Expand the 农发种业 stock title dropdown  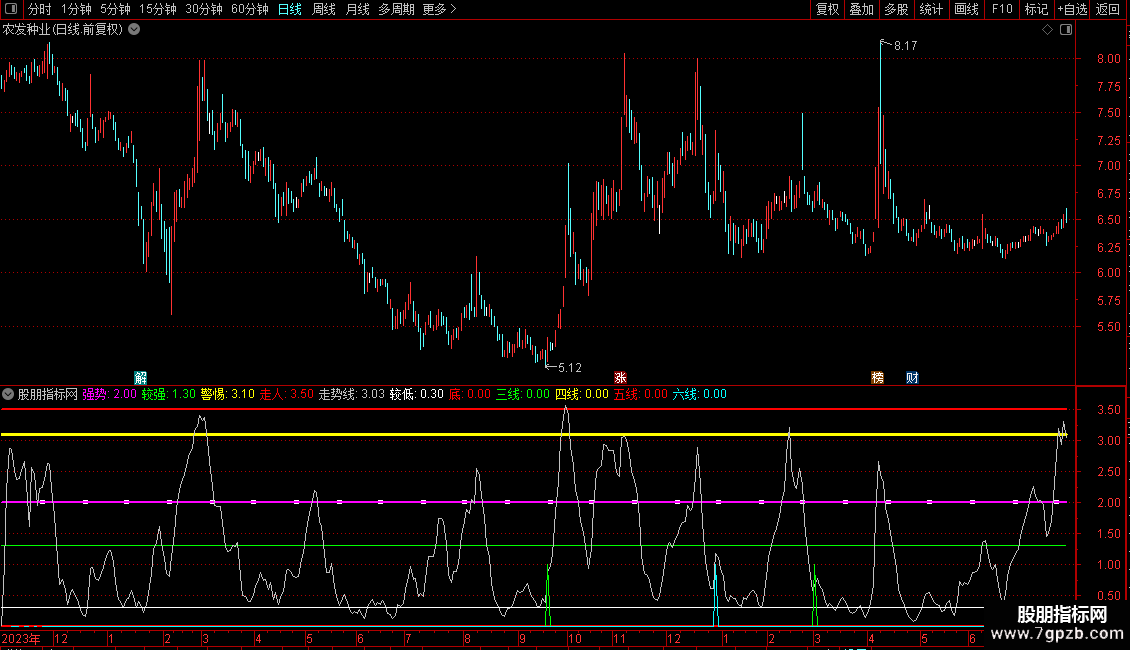[x=135, y=29]
